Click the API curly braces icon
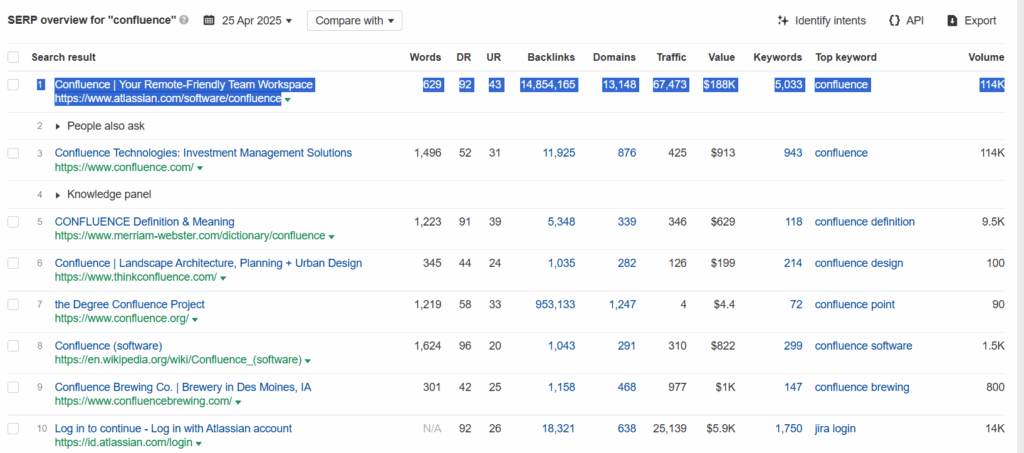1024x453 pixels. click(895, 21)
